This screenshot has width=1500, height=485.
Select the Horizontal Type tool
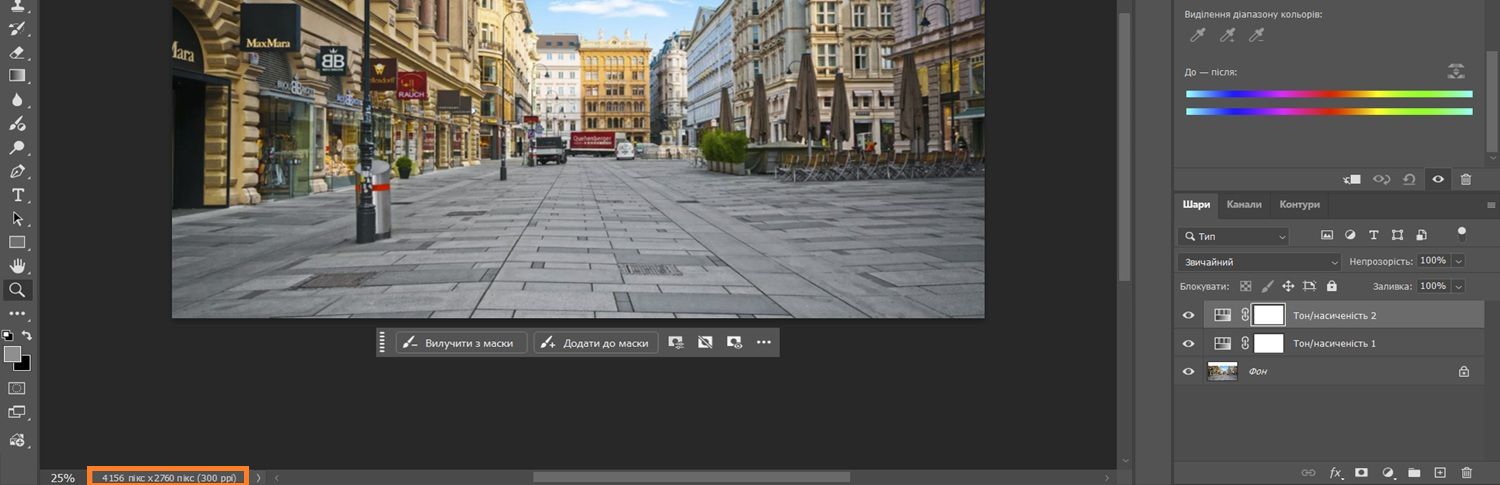17,194
